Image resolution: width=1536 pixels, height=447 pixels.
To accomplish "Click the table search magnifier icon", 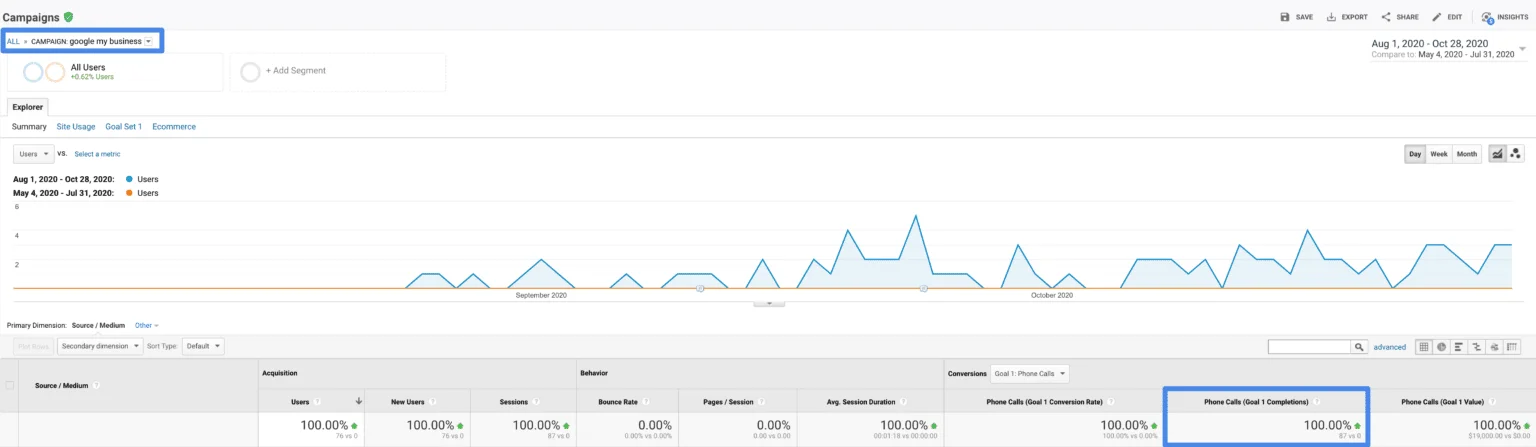I will coord(1359,347).
